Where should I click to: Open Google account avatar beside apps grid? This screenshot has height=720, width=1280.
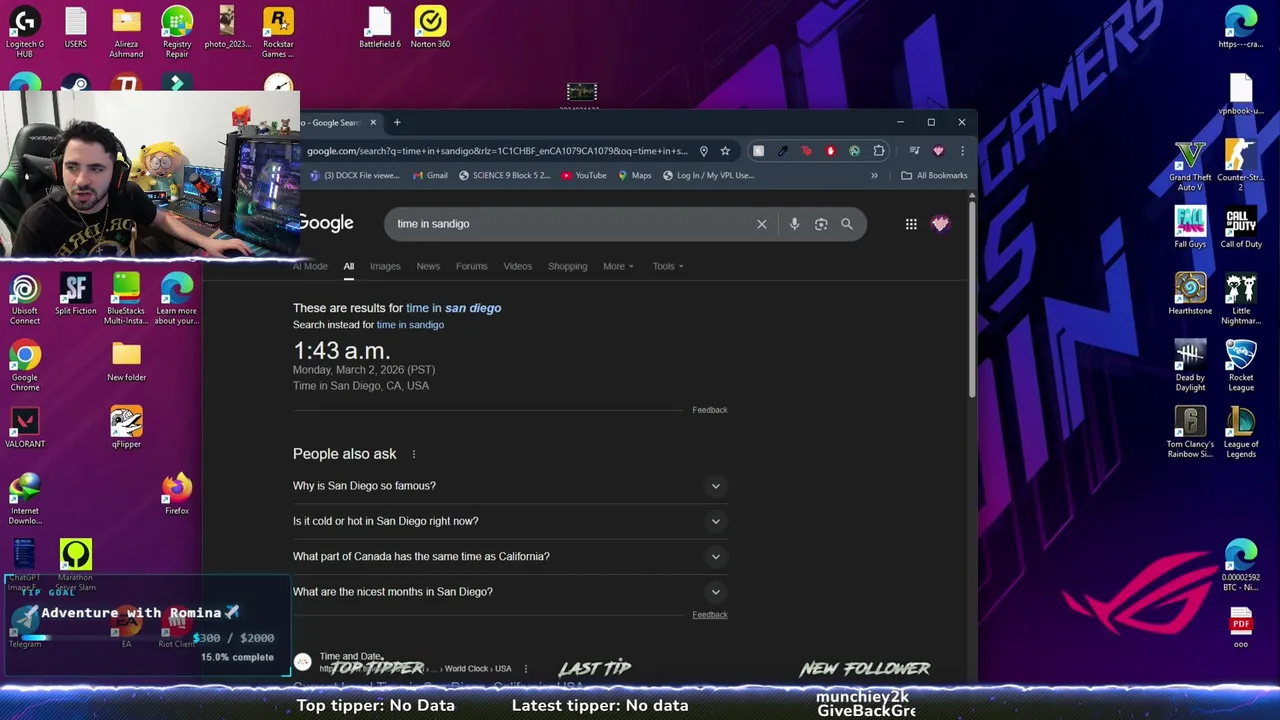tap(940, 224)
